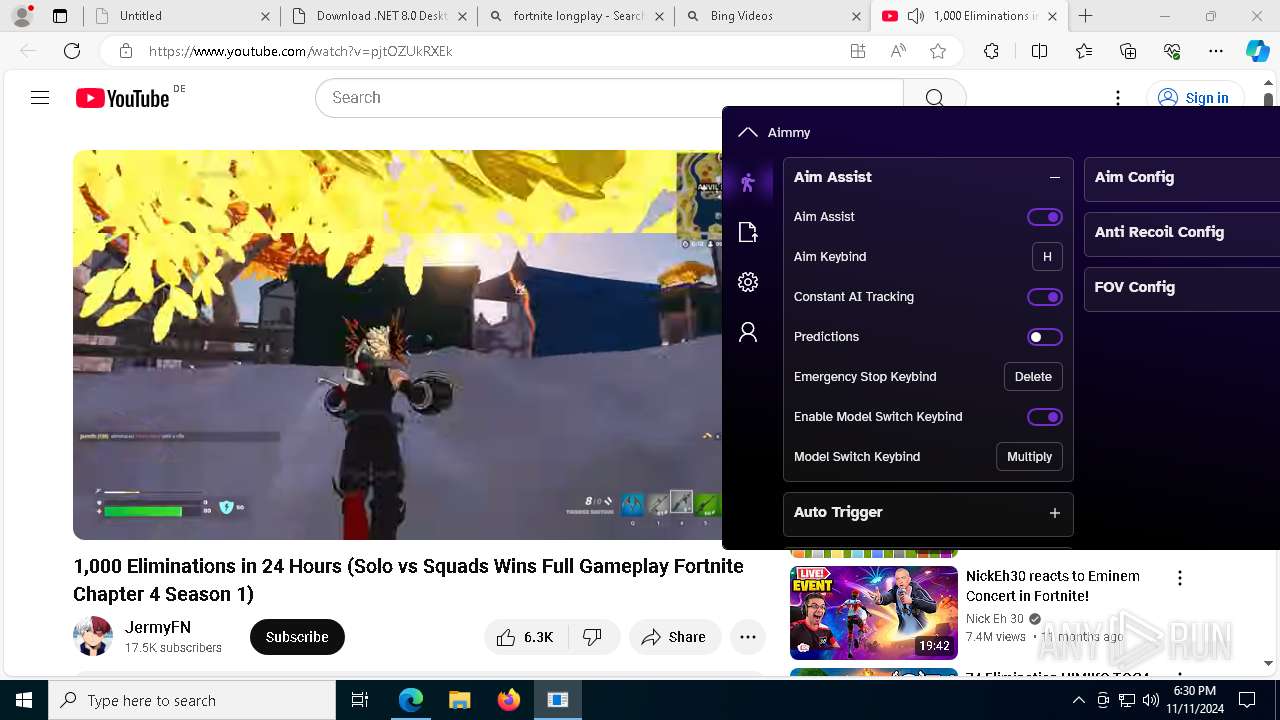
Task: Open File Explorer from taskbar
Action: [x=459, y=700]
